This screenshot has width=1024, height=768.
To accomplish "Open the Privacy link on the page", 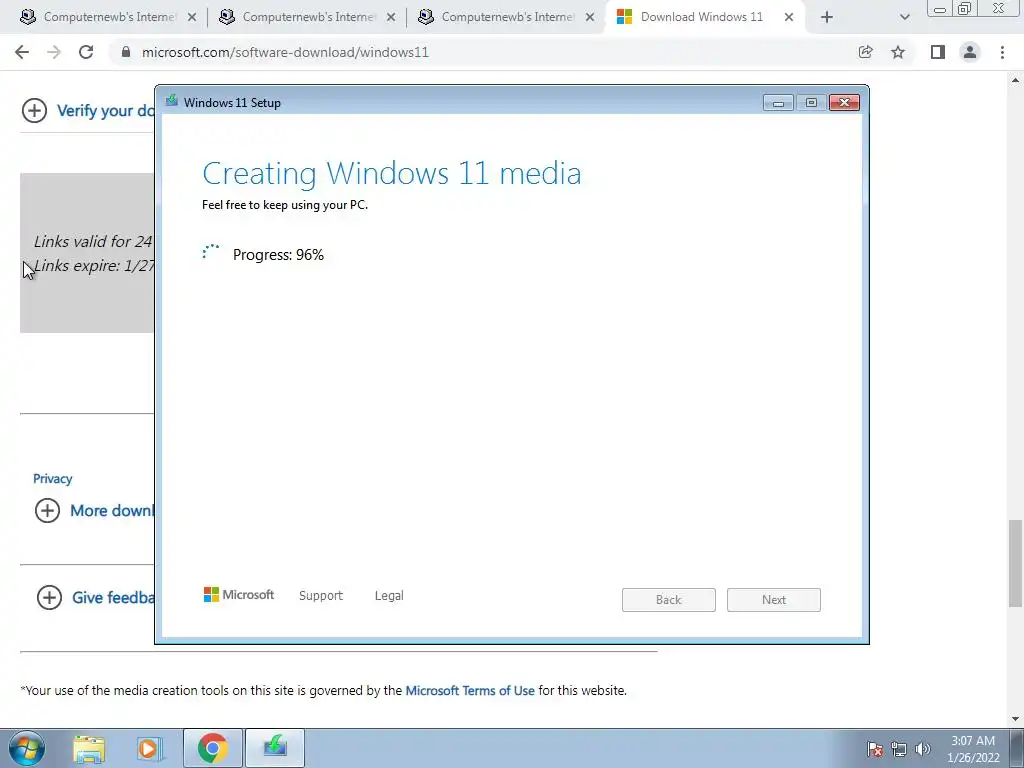I will pyautogui.click(x=52, y=479).
